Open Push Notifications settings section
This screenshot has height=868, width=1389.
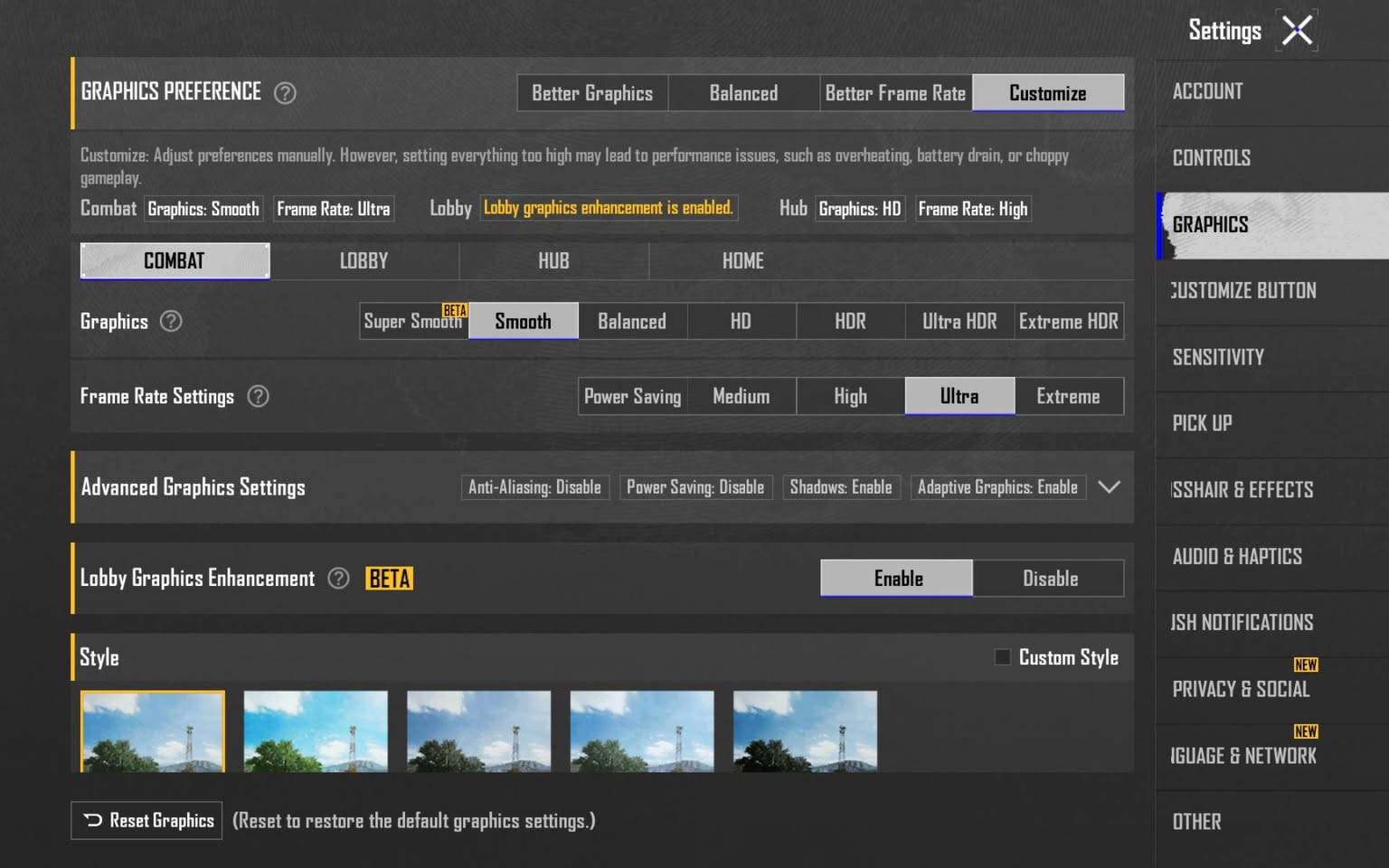(x=1272, y=623)
